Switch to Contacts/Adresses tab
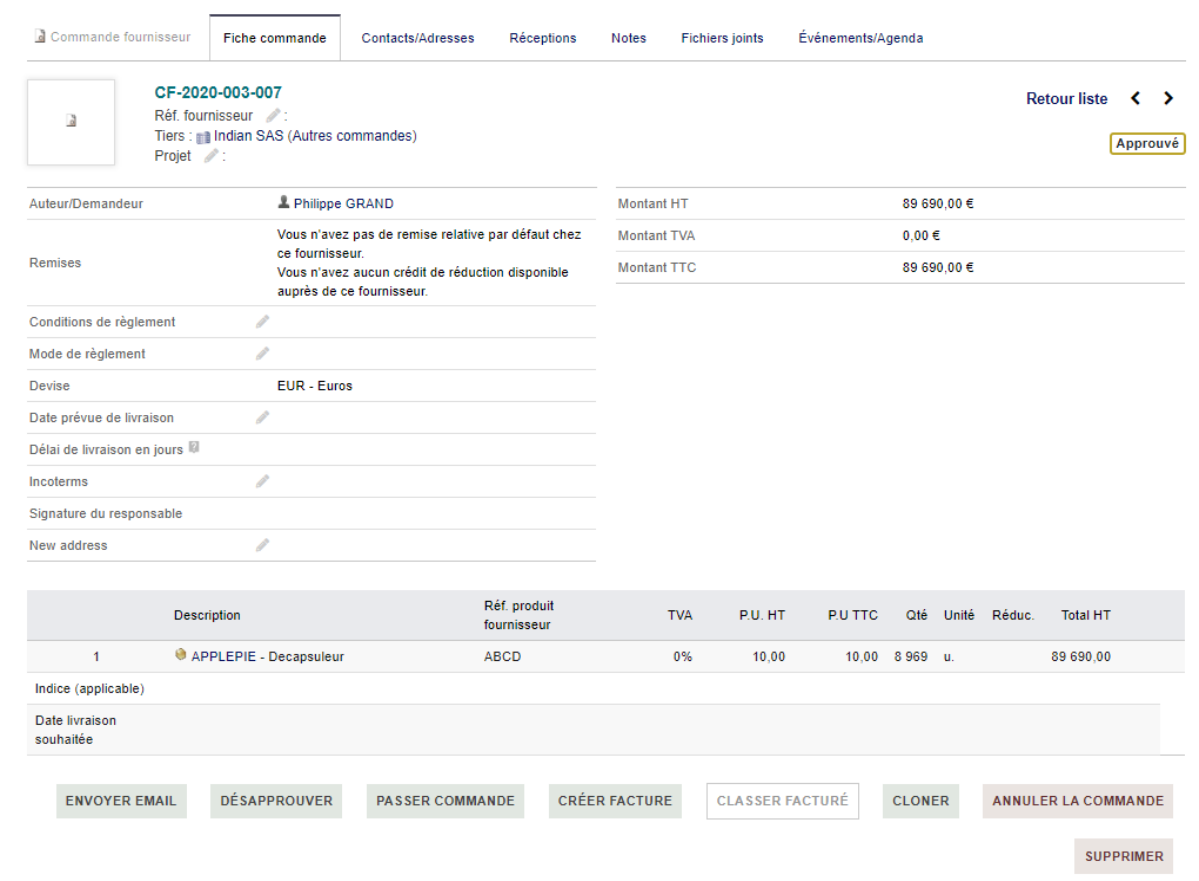The height and width of the screenshot is (881, 1199). [418, 38]
